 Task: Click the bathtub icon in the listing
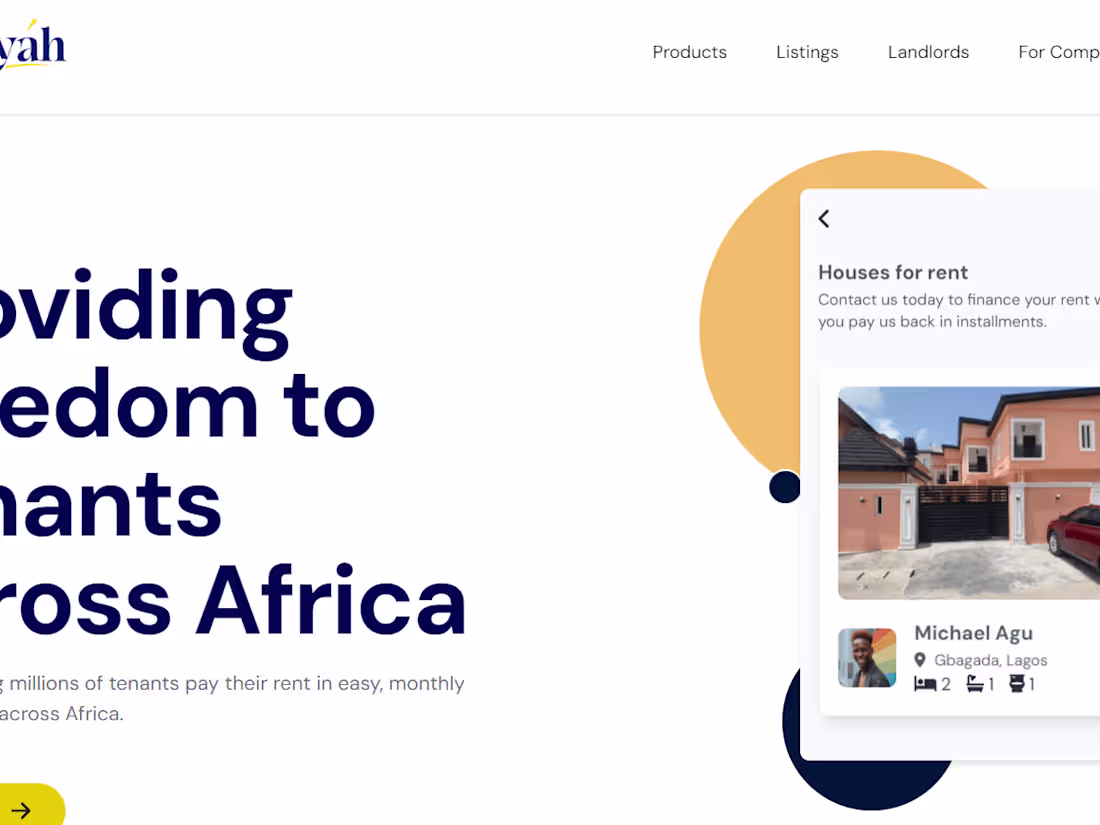(x=975, y=684)
